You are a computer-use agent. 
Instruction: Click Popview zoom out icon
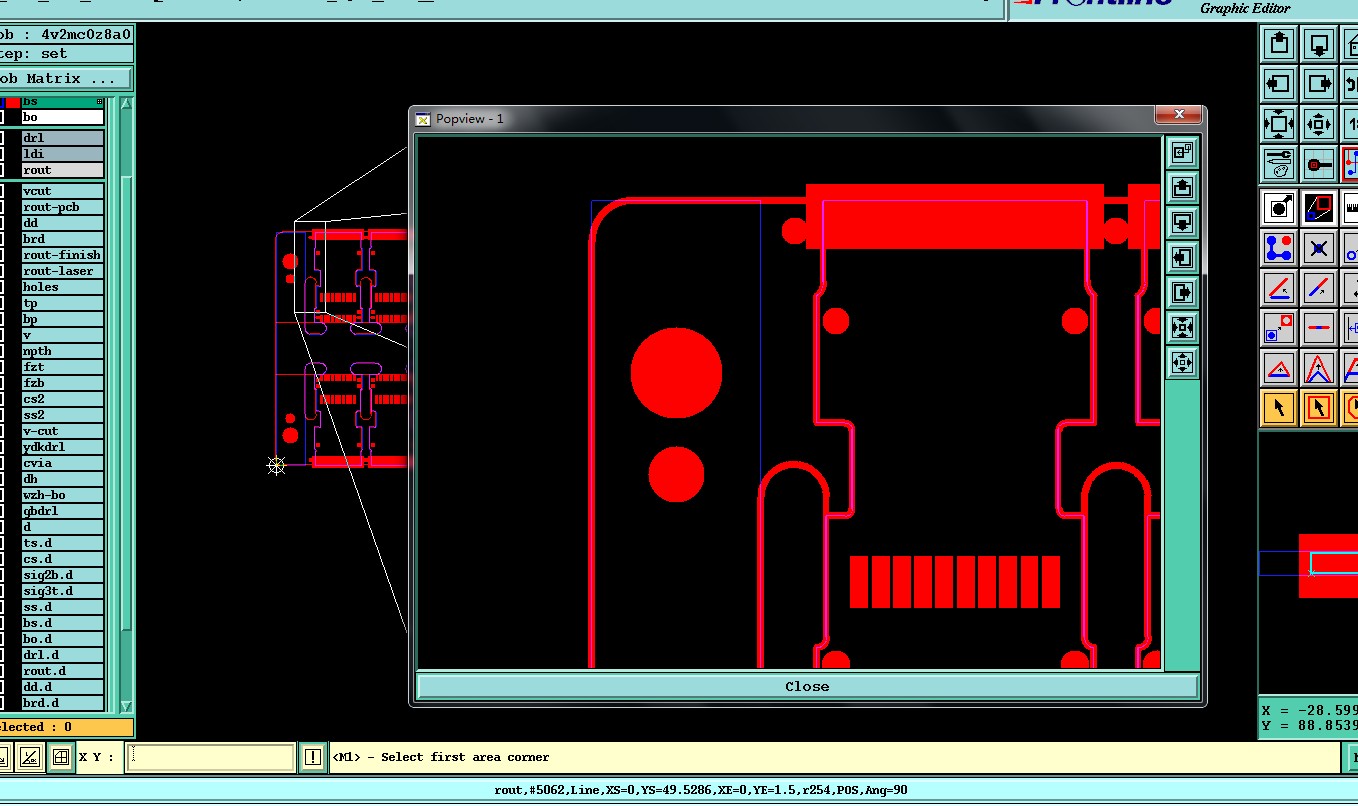1182,362
